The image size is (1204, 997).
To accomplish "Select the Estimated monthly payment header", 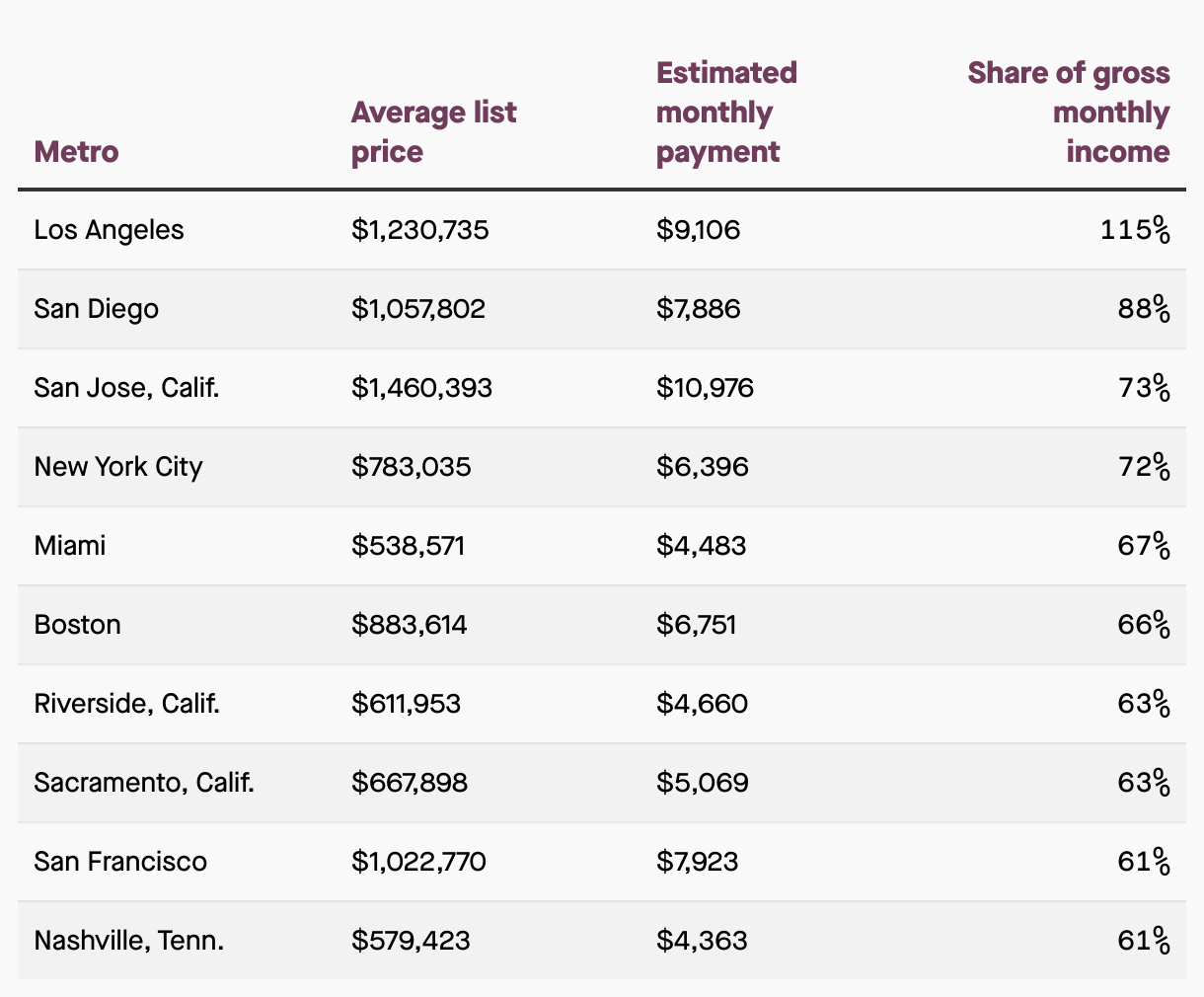I will coord(726,113).
